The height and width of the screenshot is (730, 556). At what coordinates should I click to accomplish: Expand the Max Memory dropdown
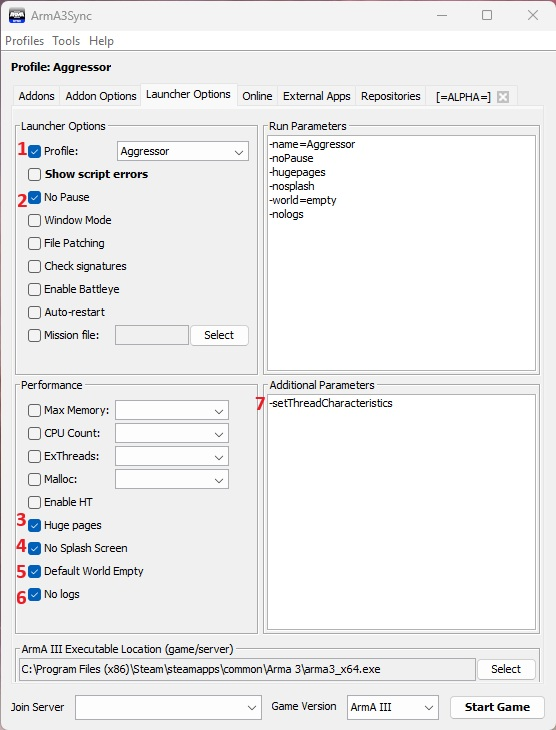tap(172, 411)
